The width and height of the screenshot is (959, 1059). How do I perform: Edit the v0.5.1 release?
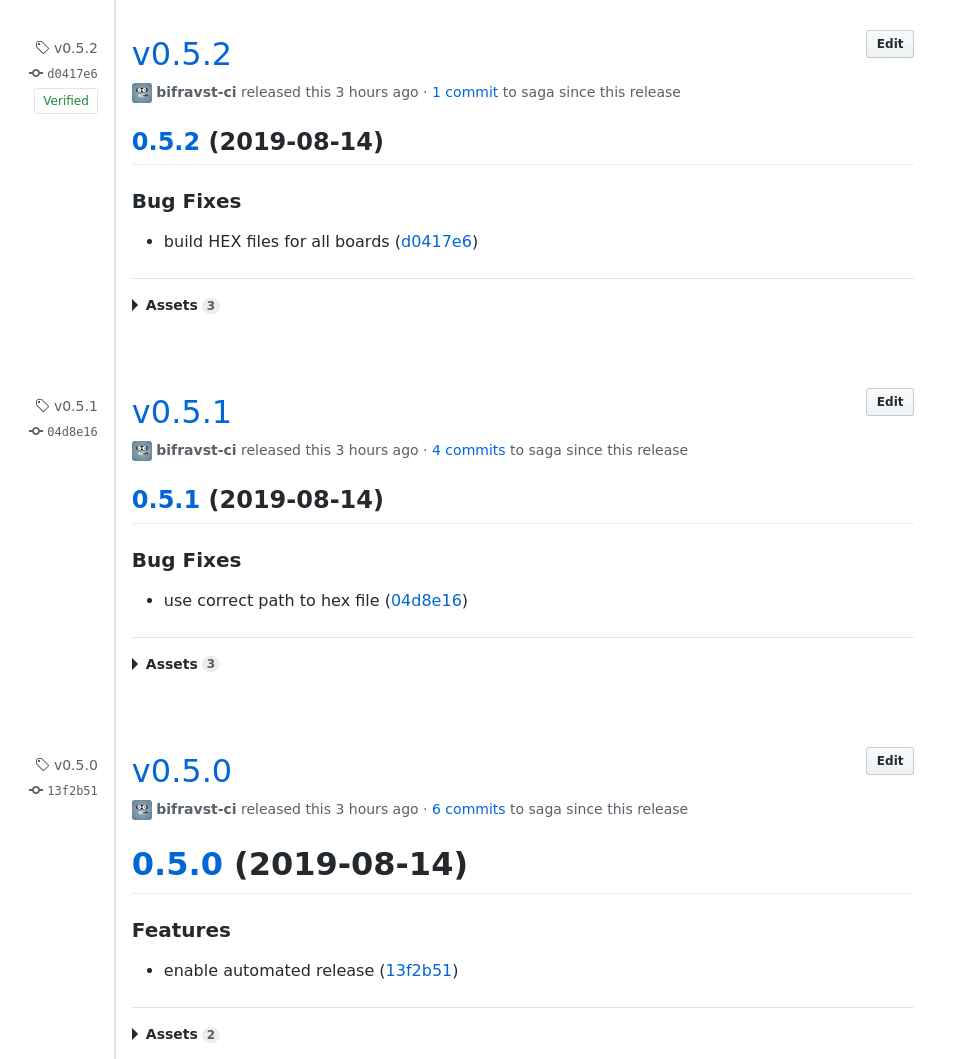[x=889, y=402]
